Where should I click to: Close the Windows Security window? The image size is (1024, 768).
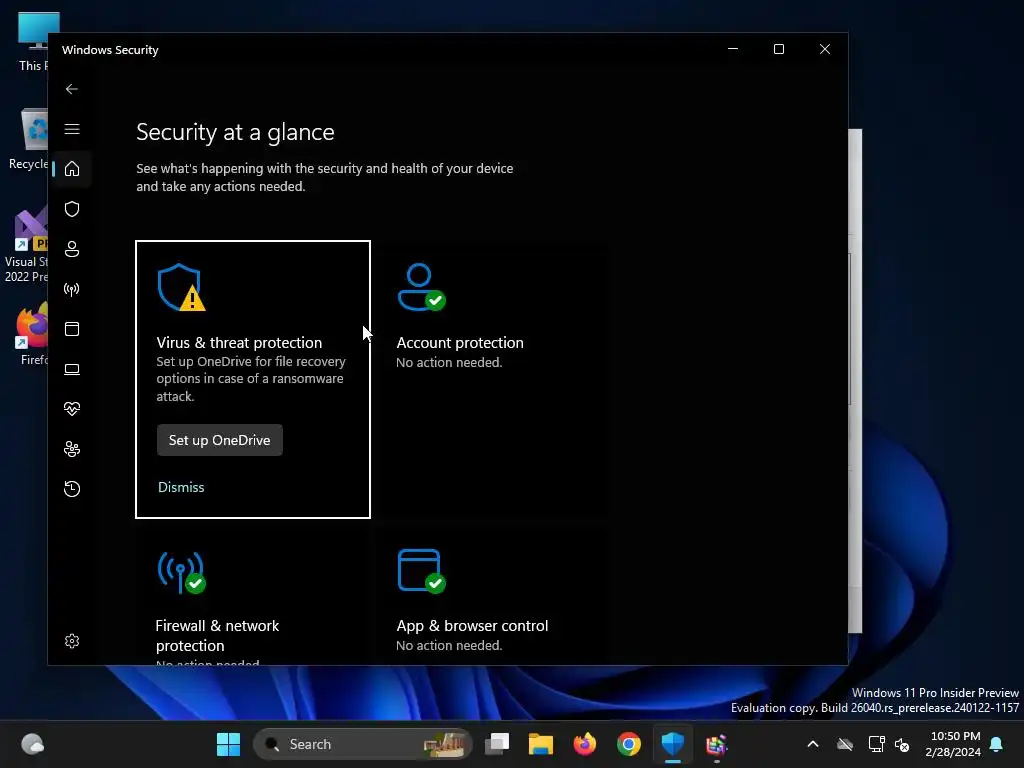coord(825,49)
